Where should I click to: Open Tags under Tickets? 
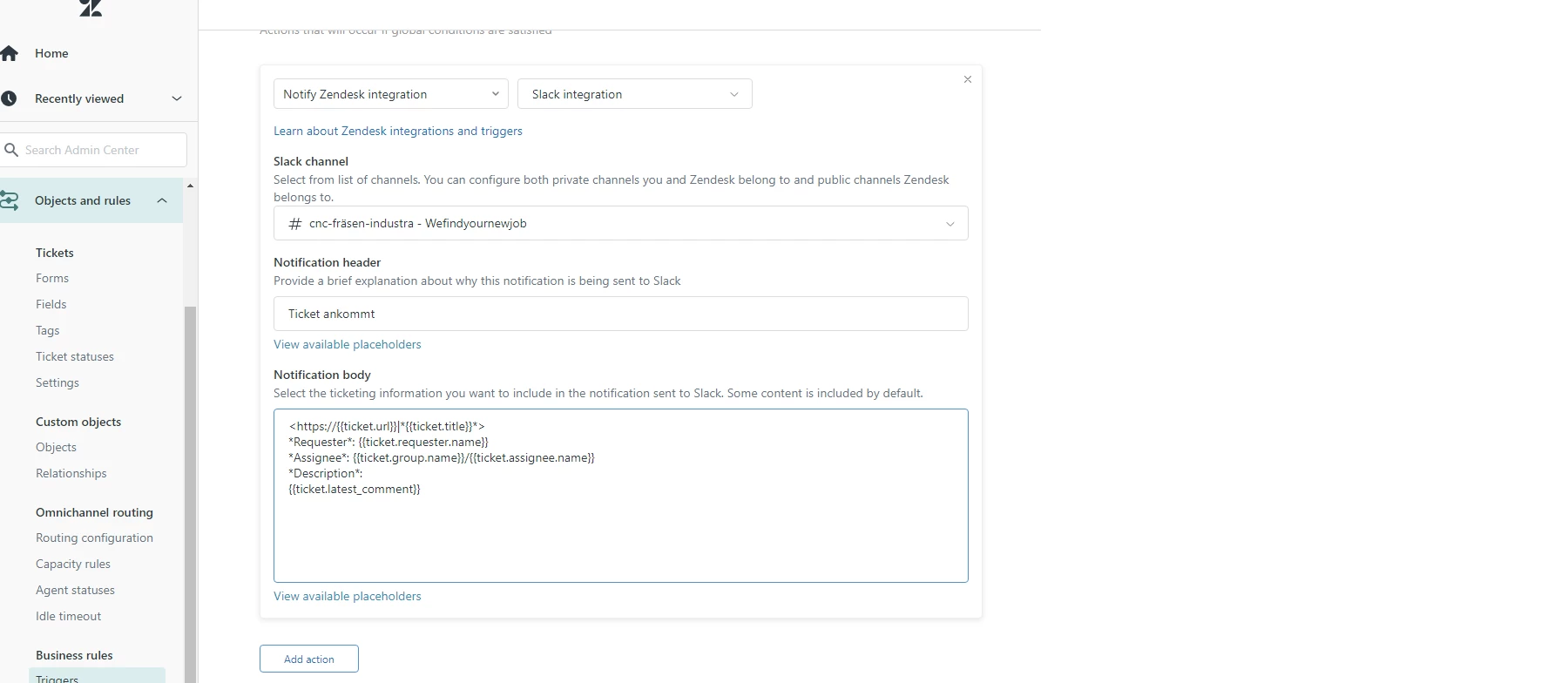click(x=48, y=330)
